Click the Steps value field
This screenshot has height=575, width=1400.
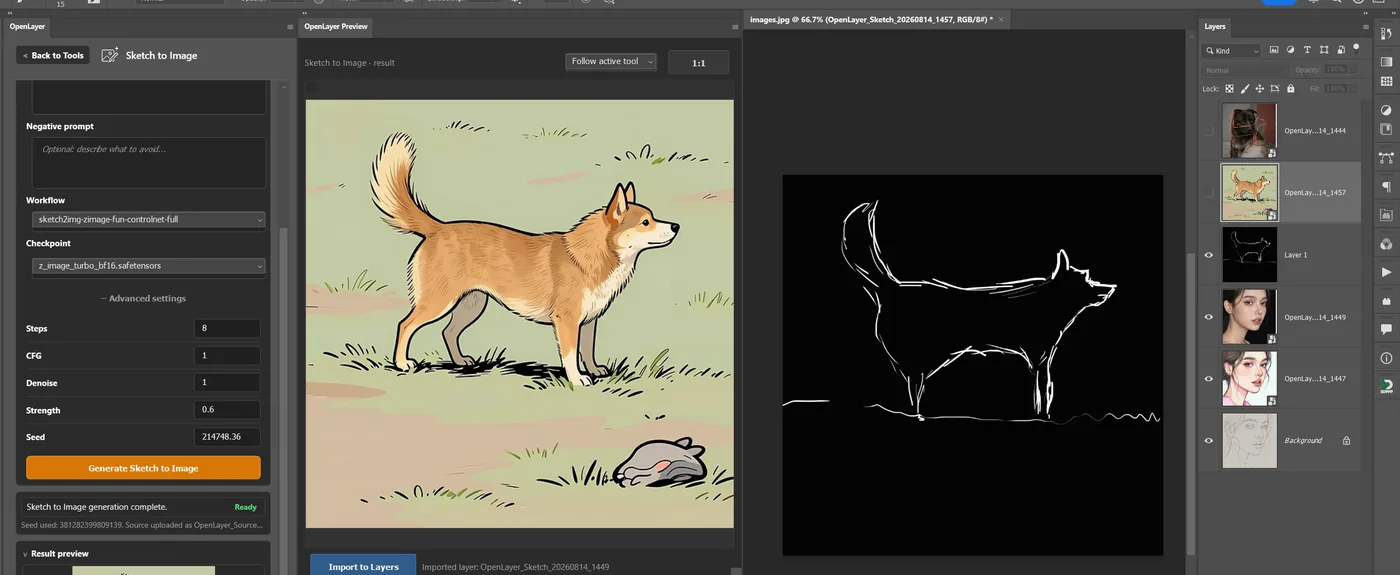click(x=227, y=328)
